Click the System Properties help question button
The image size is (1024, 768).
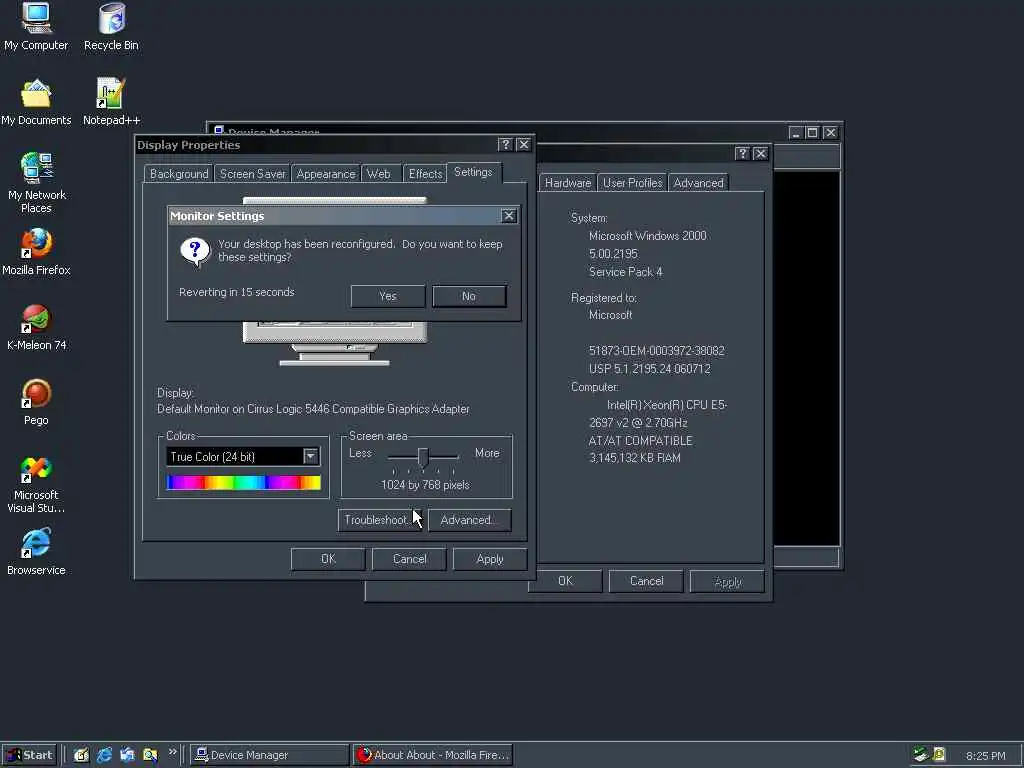point(742,153)
